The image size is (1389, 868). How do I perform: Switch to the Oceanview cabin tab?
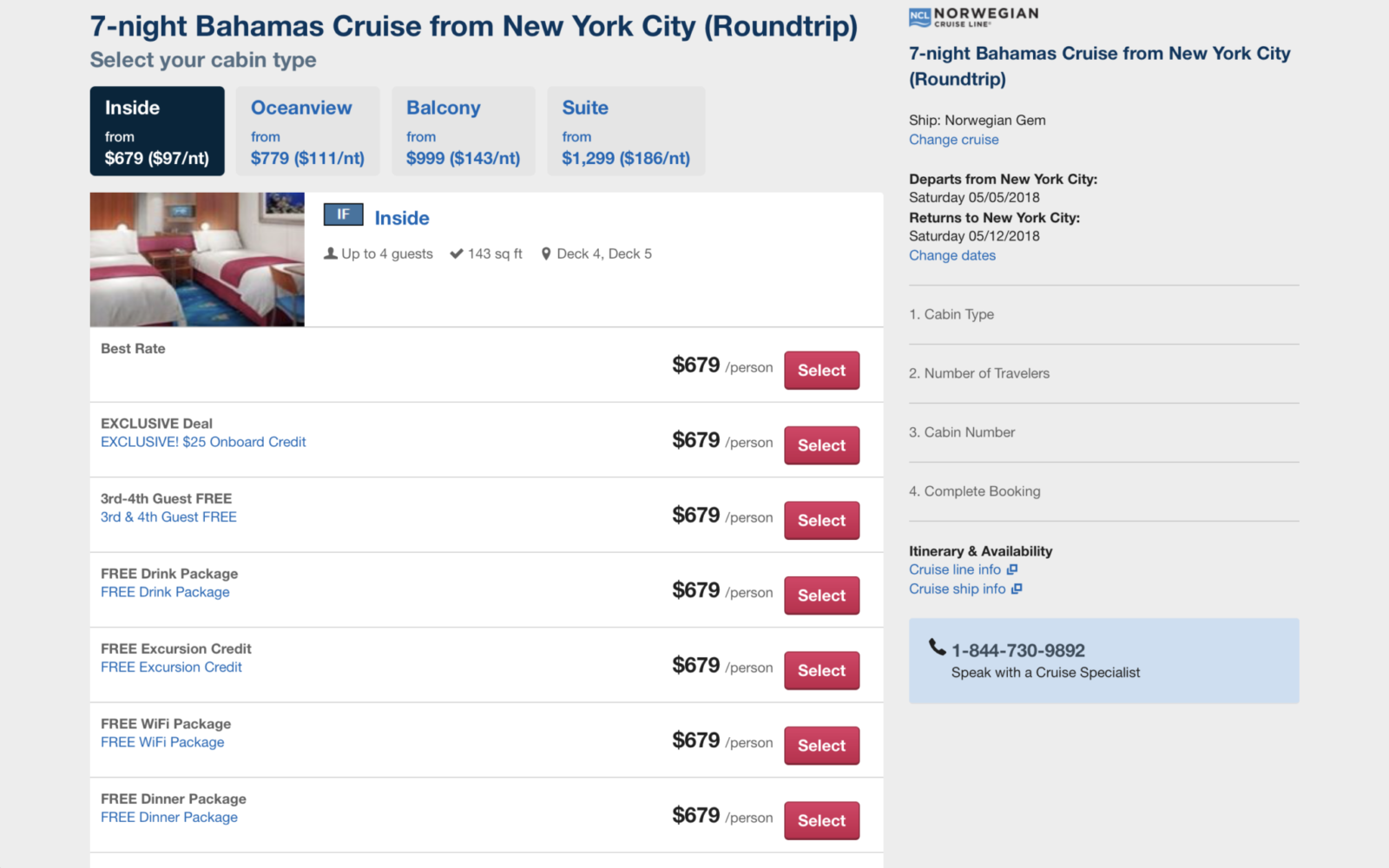(307, 130)
